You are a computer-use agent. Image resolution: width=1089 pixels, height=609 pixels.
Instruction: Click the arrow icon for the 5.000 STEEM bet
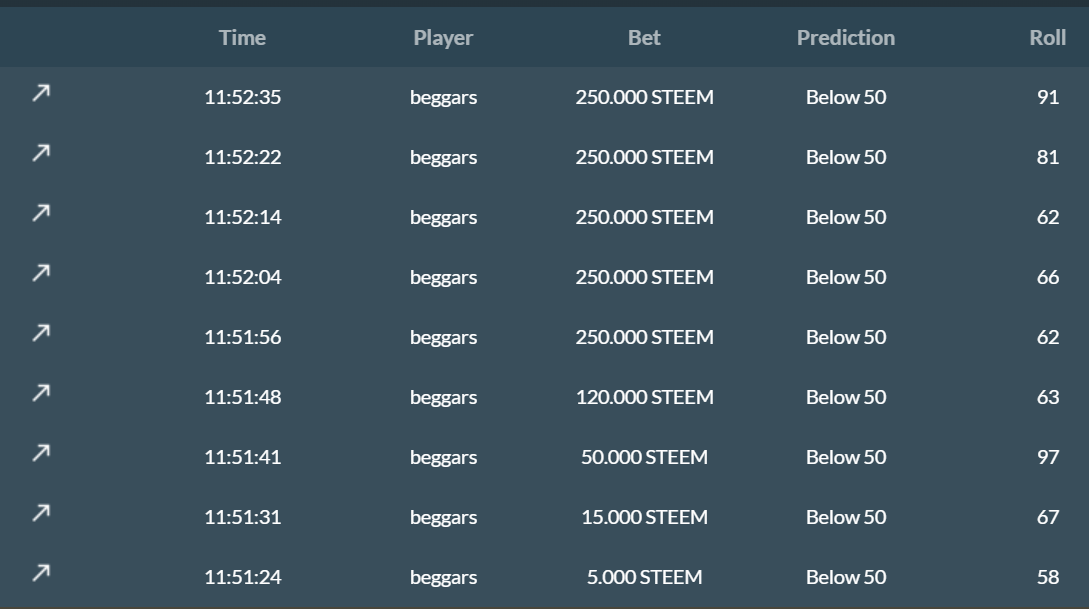tap(40, 573)
